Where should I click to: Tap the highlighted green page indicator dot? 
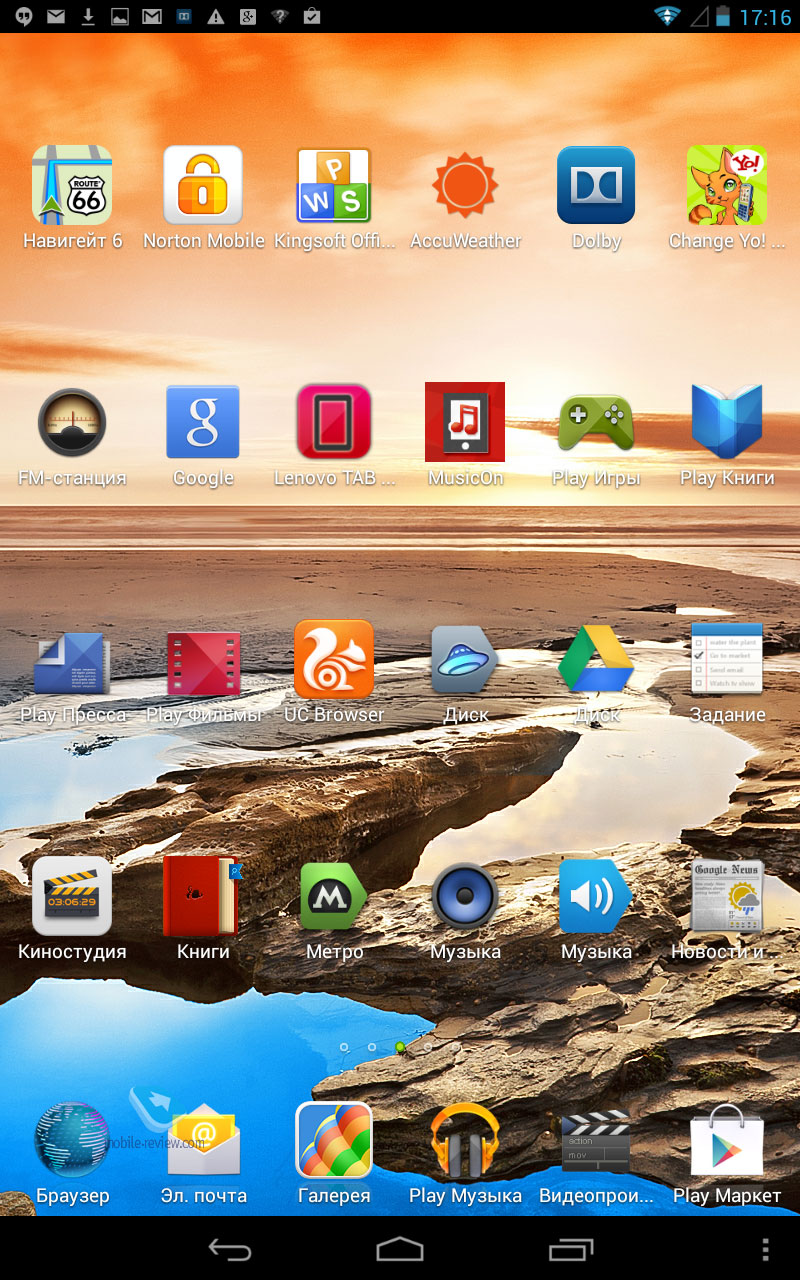[400, 1047]
